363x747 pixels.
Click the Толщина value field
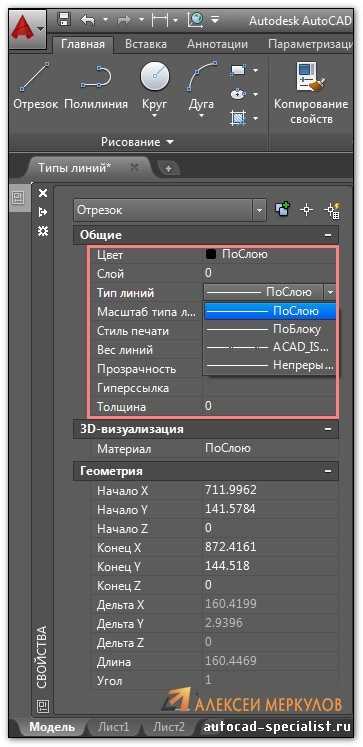[270, 406]
